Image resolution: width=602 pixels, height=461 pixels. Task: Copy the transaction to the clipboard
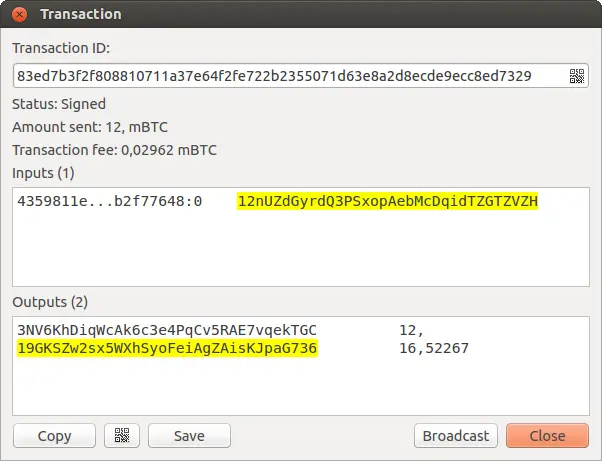tap(54, 436)
